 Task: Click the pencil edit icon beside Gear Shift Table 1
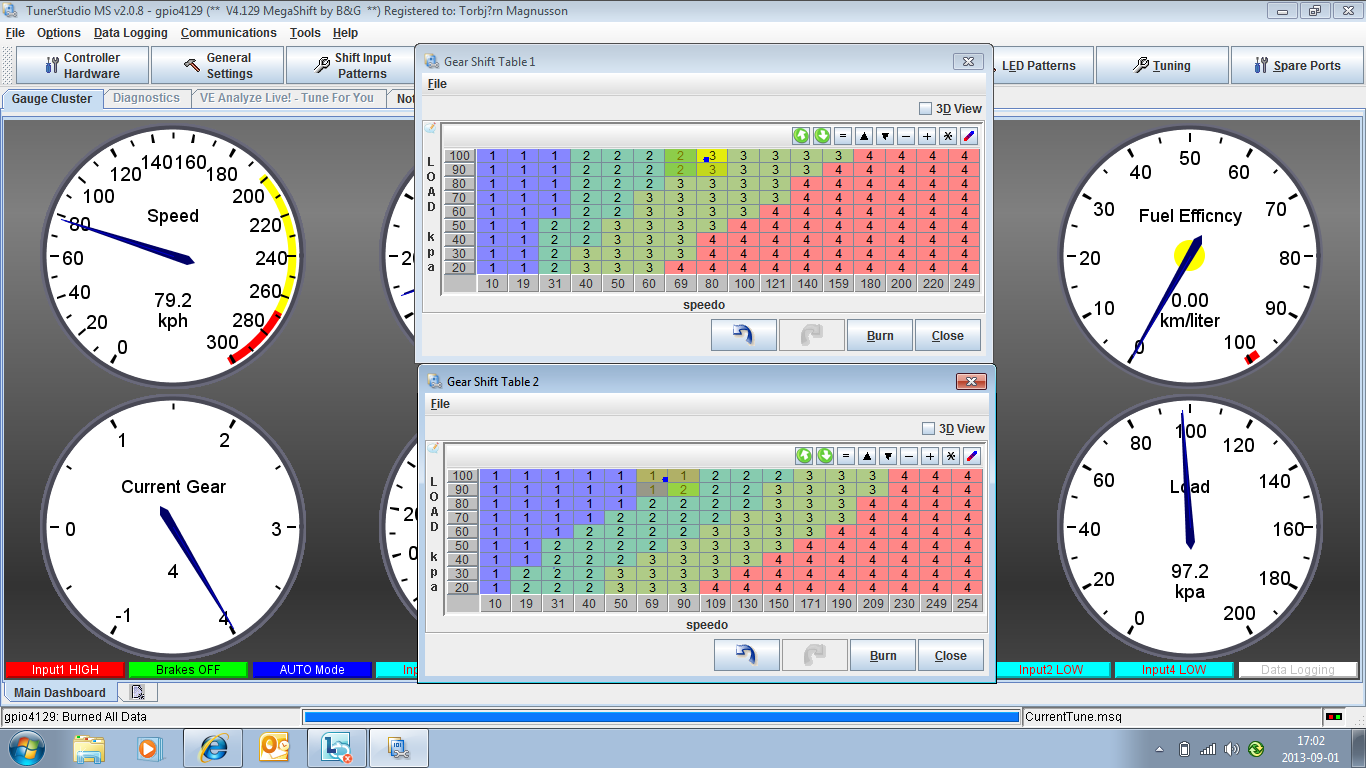431,128
